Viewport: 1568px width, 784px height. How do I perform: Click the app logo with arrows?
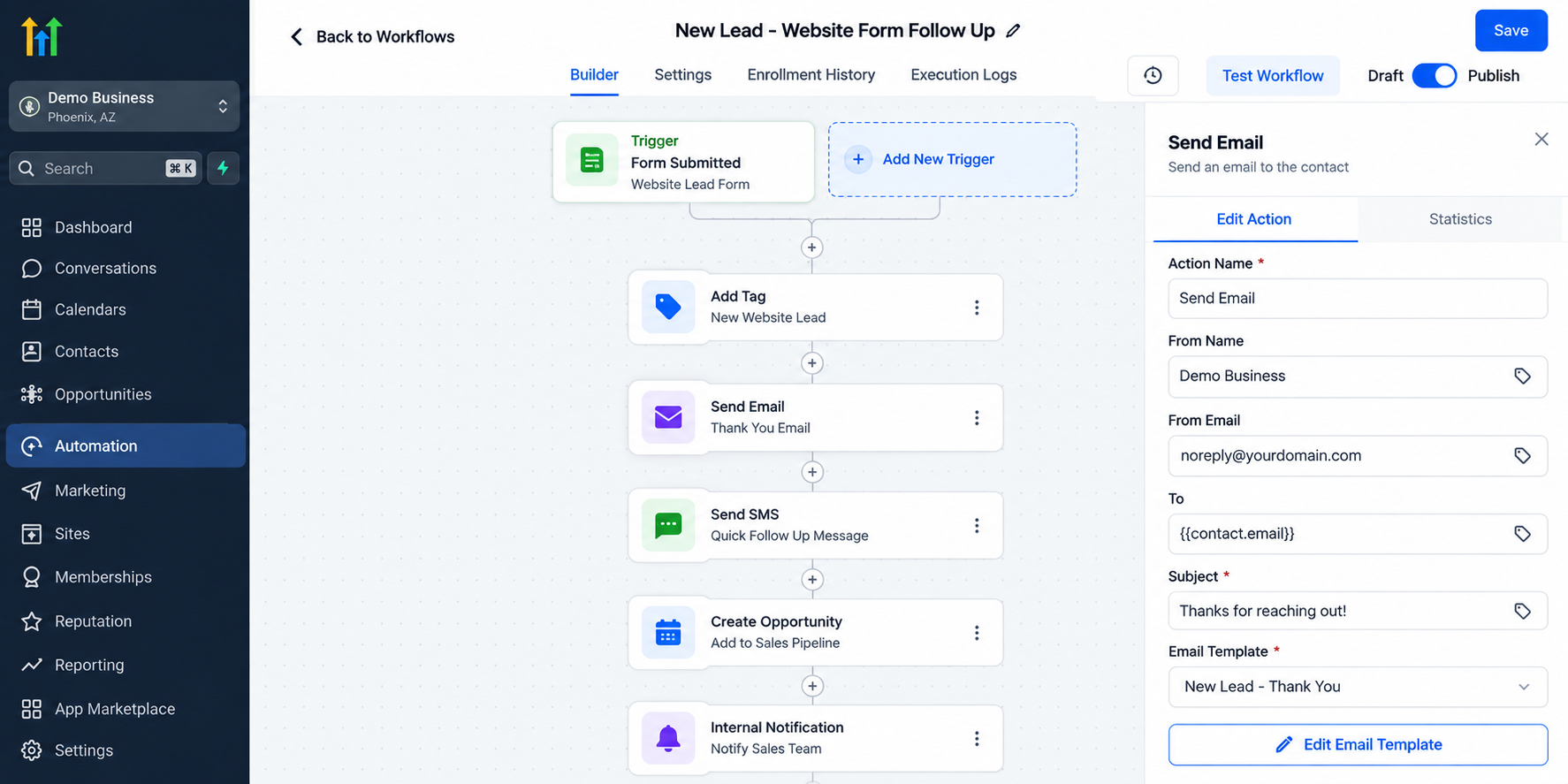[42, 36]
